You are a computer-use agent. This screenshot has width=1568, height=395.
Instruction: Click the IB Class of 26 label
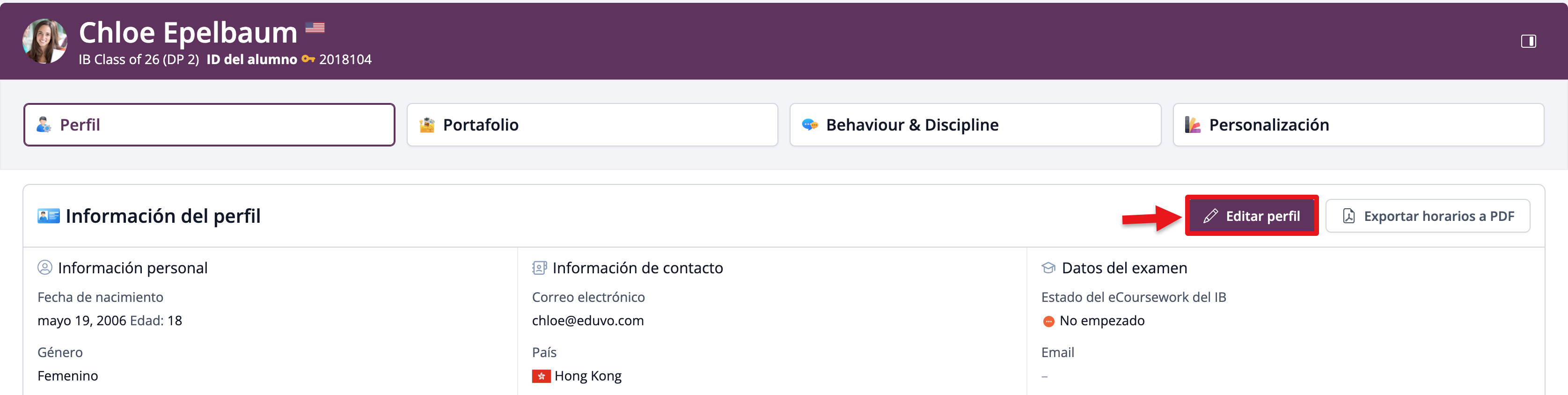click(x=139, y=59)
